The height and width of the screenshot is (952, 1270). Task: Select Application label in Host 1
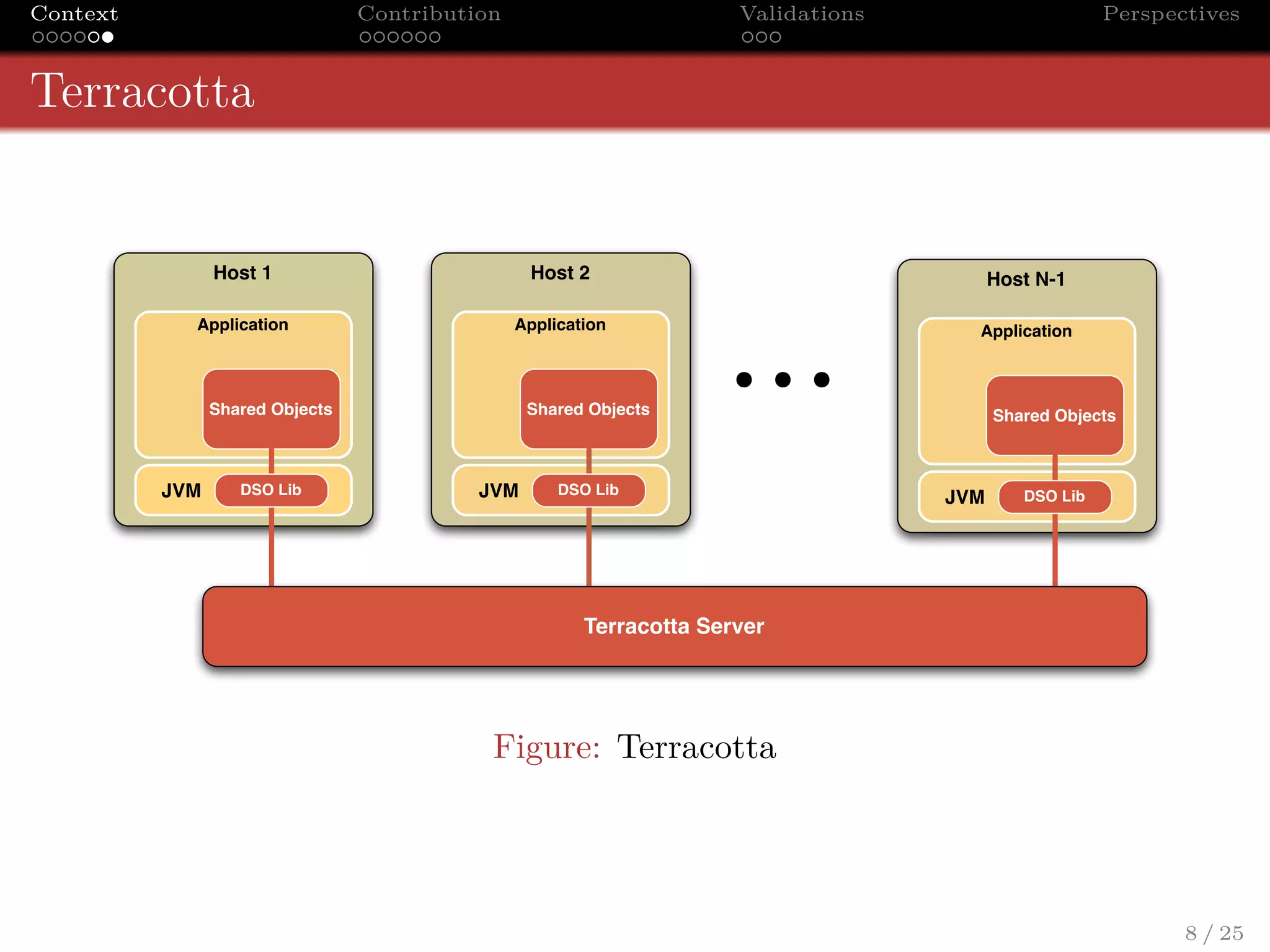[x=243, y=325]
